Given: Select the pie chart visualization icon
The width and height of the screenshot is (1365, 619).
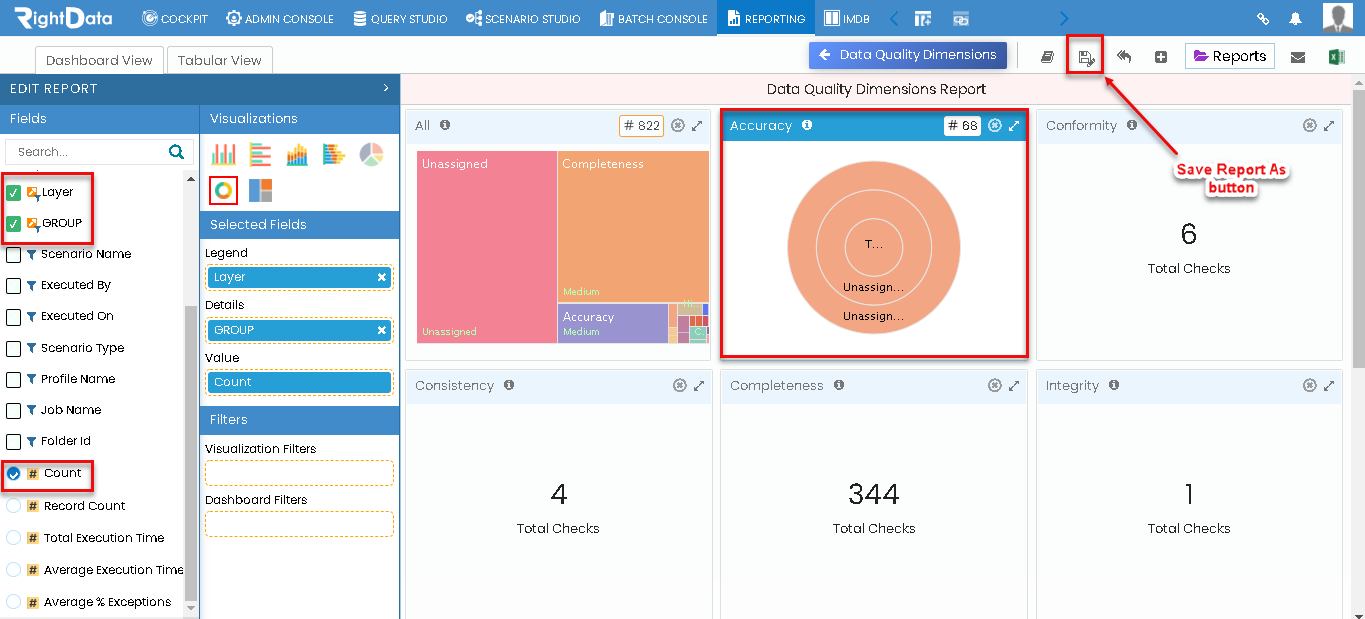Looking at the screenshot, I should click(370, 154).
